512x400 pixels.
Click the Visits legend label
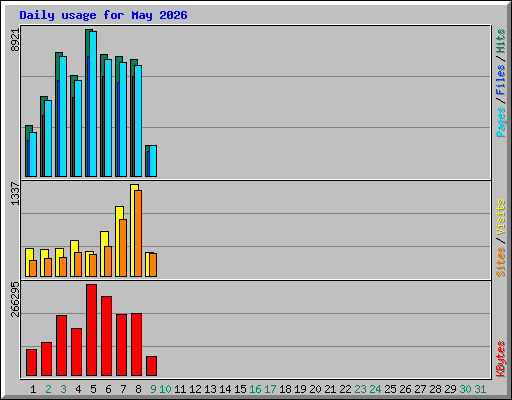point(501,217)
